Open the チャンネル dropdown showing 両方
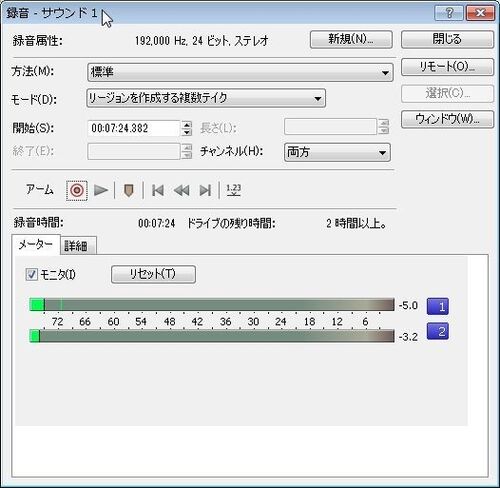Viewport: 500px width, 488px height. 337,152
